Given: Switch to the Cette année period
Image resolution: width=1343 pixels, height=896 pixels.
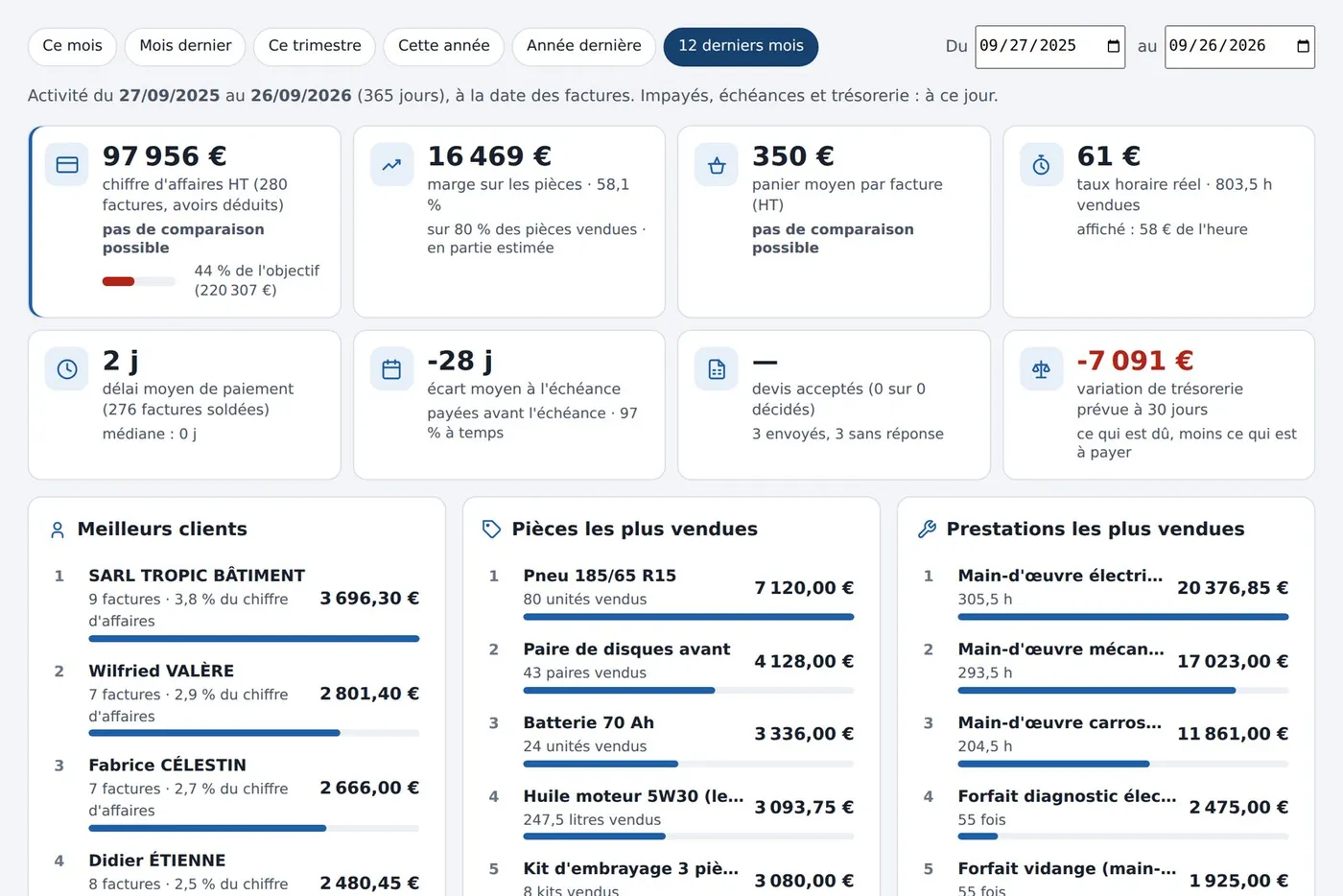Looking at the screenshot, I should [x=443, y=46].
